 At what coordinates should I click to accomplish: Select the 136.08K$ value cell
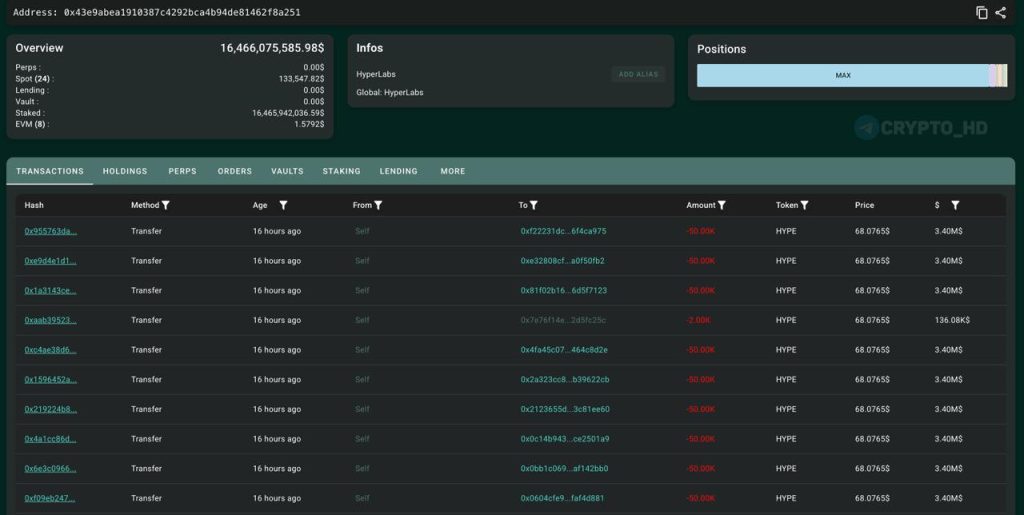[952, 320]
